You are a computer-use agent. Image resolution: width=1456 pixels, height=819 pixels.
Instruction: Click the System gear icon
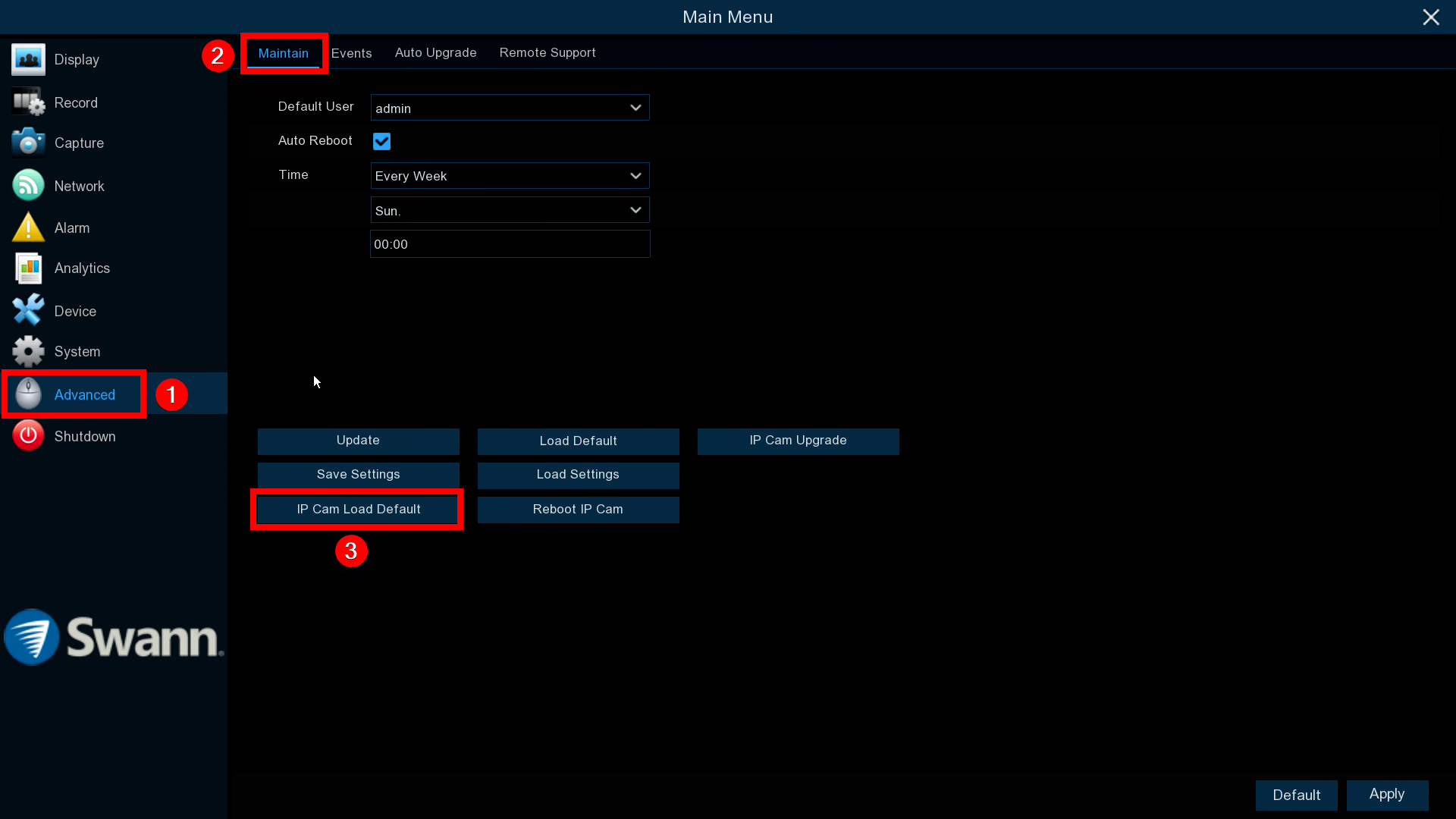[x=28, y=351]
